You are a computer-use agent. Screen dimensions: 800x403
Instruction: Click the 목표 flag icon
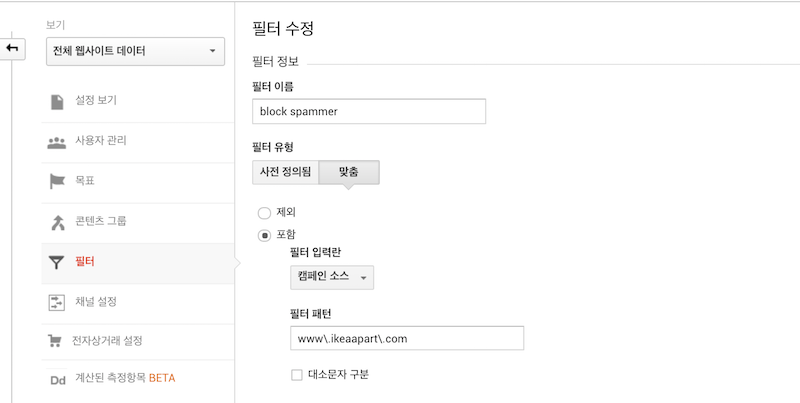coord(57,181)
